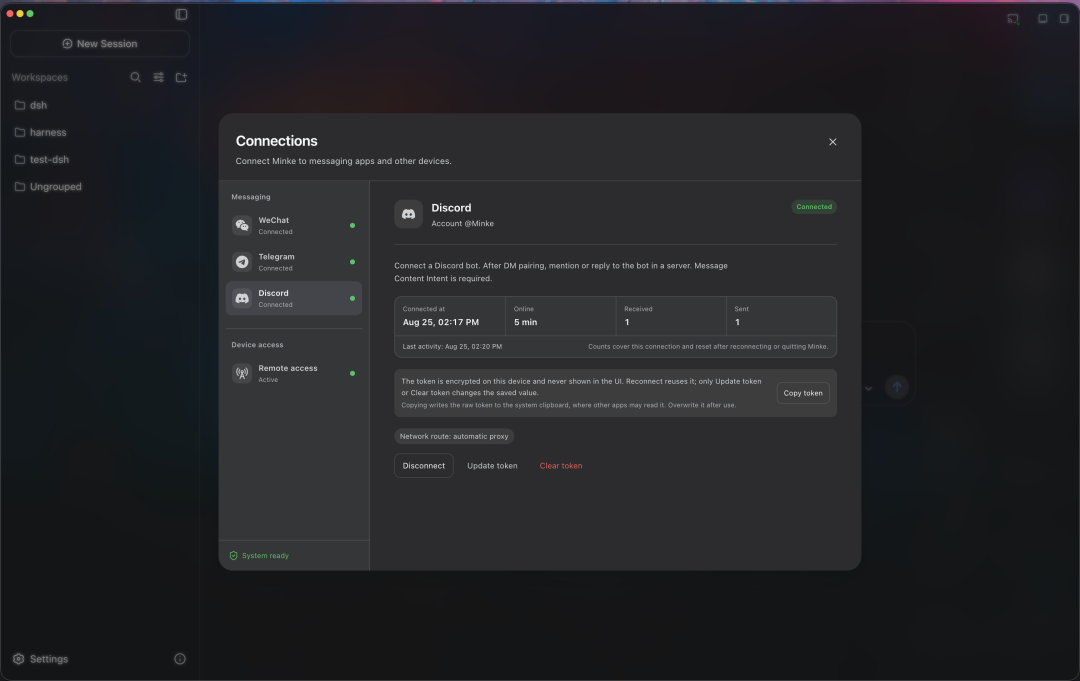
Task: Click the Last activity timestamp text
Action: (453, 346)
